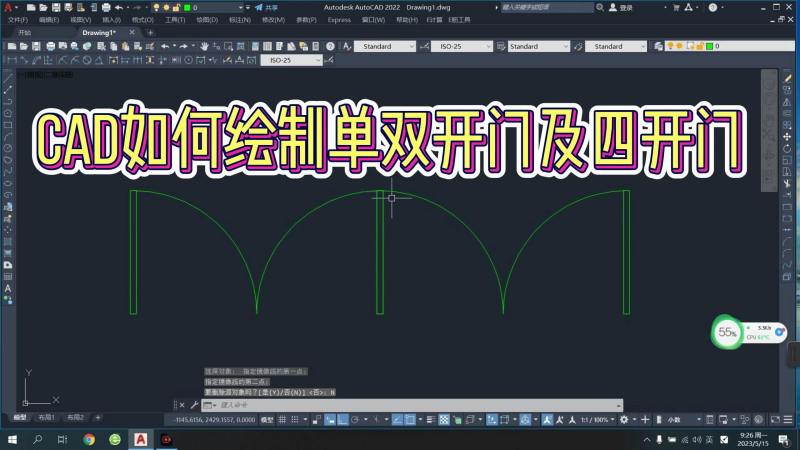This screenshot has width=800, height=450.
Task: Open the 格式(O) menu
Action: coord(142,20)
